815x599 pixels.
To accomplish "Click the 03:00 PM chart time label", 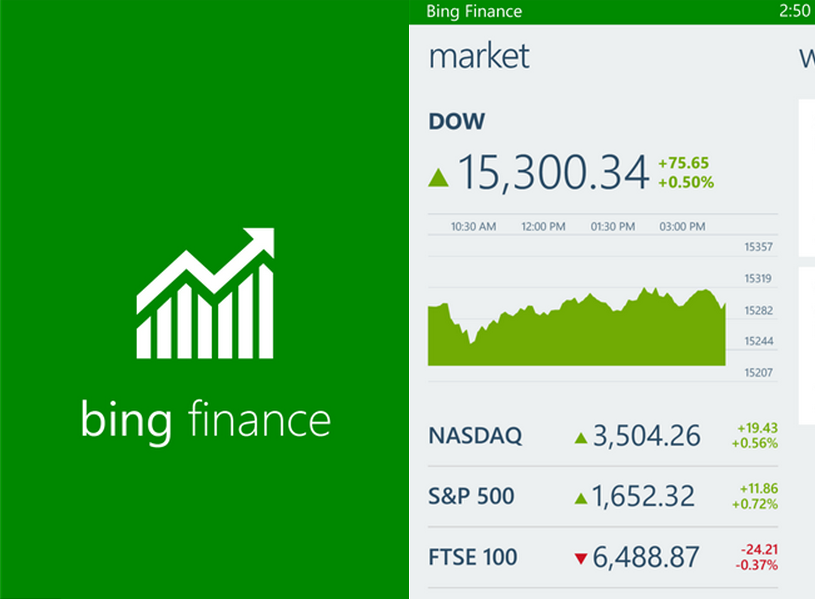I will tap(682, 227).
